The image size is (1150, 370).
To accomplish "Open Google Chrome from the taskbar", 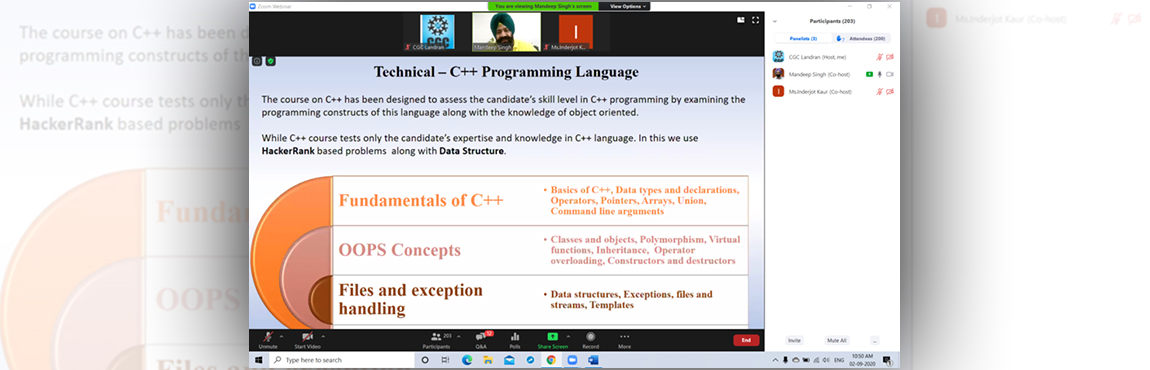I will (x=551, y=360).
